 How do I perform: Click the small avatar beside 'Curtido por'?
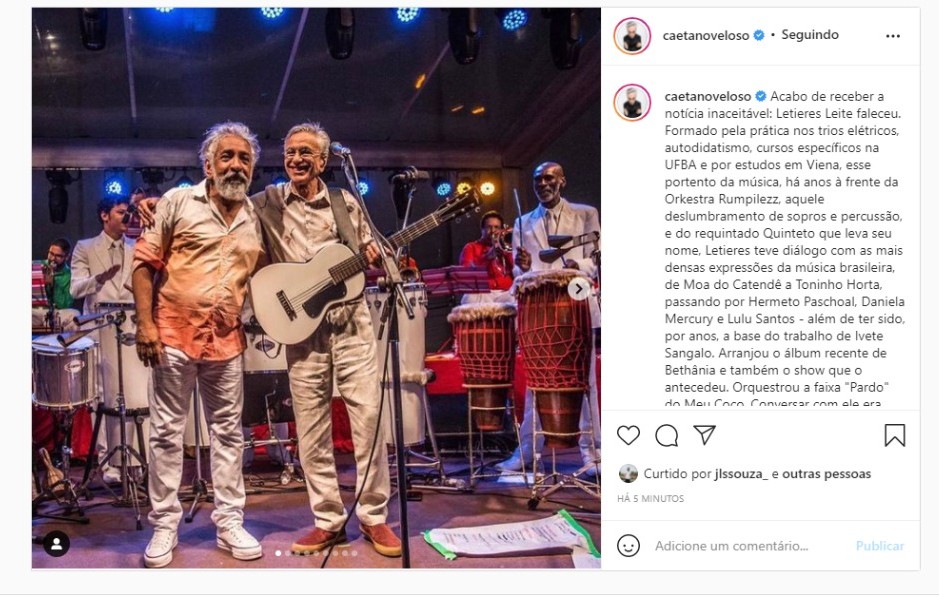(628, 474)
